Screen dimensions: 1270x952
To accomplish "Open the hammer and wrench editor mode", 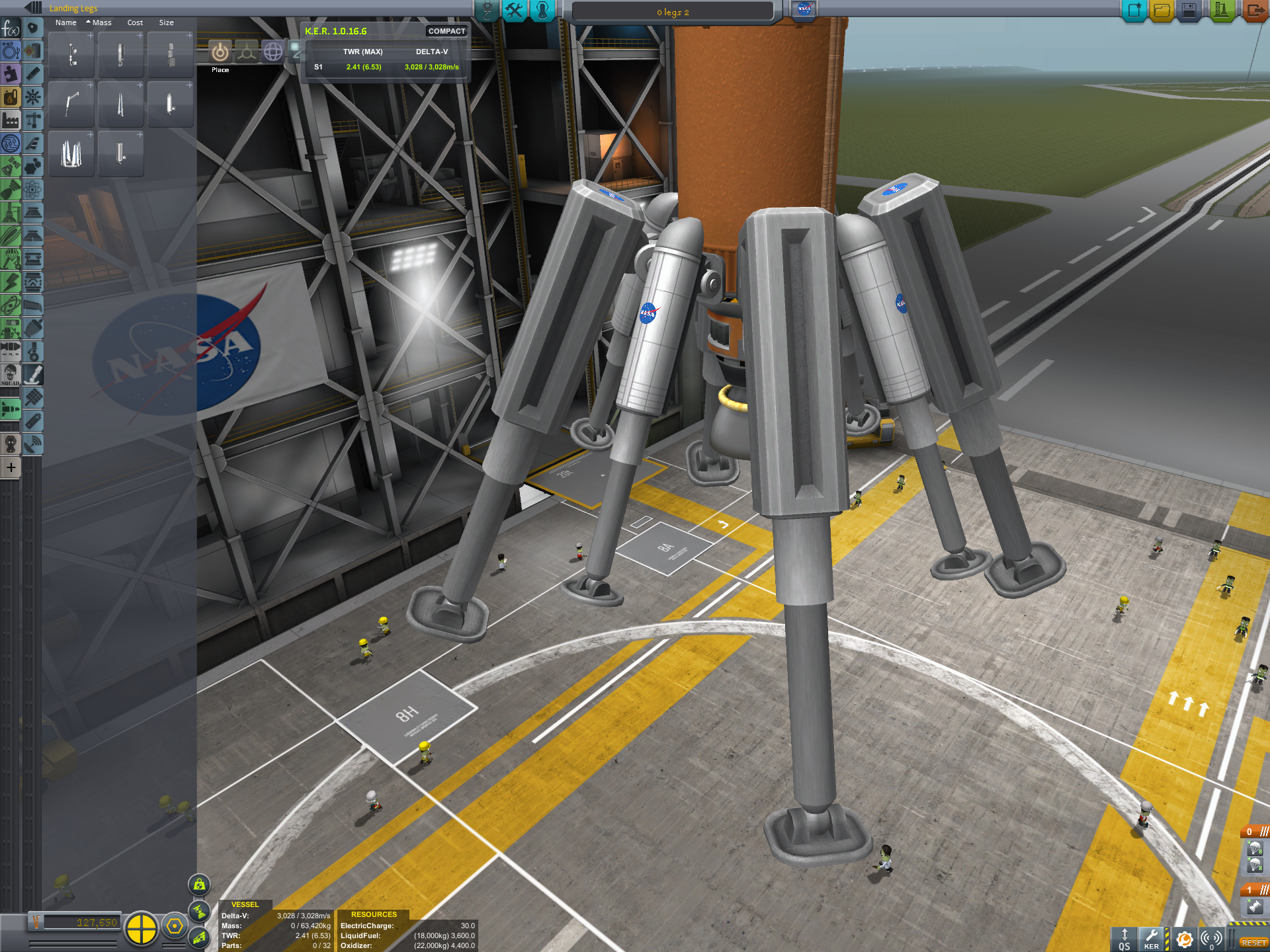I will click(514, 11).
